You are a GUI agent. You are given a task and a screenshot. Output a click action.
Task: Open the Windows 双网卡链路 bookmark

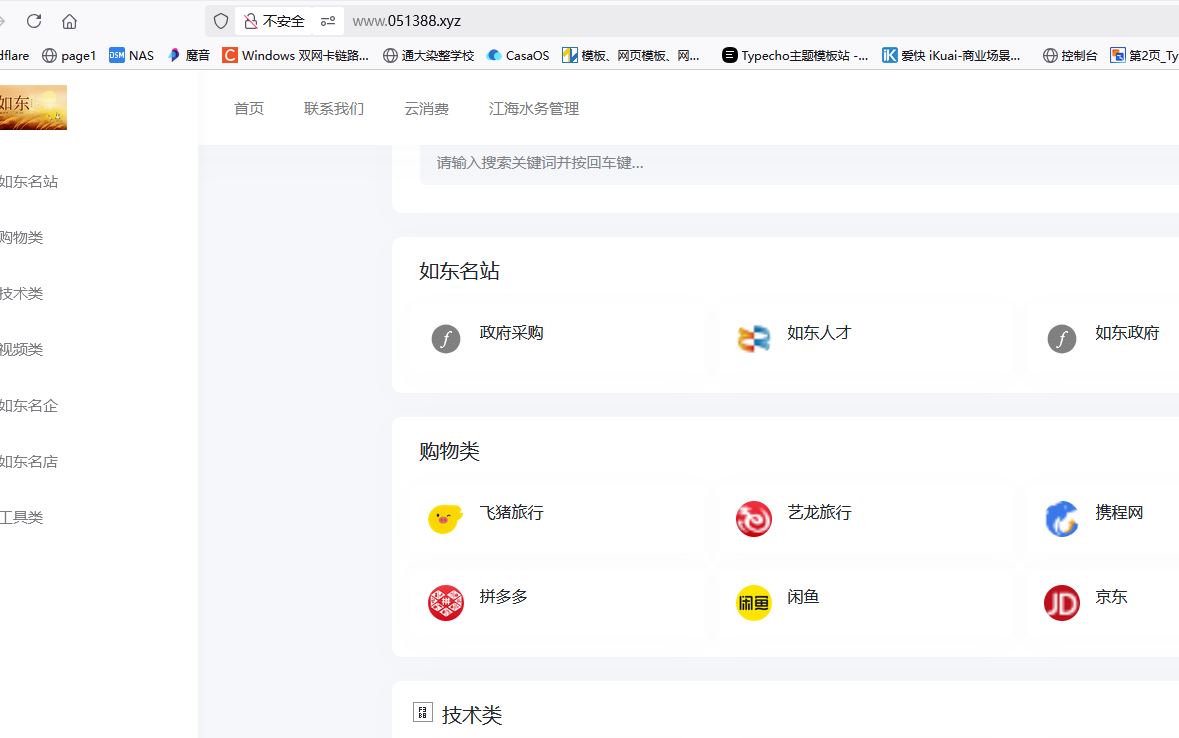coord(296,56)
